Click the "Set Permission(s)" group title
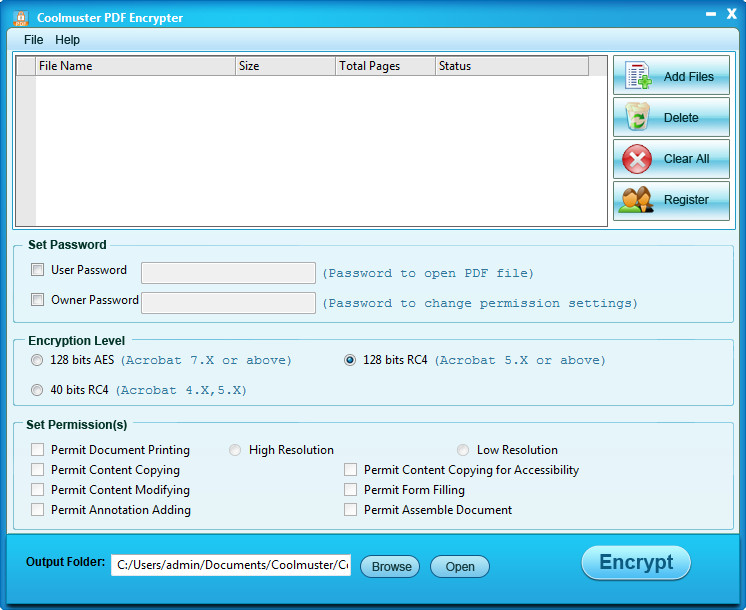 tap(77, 424)
